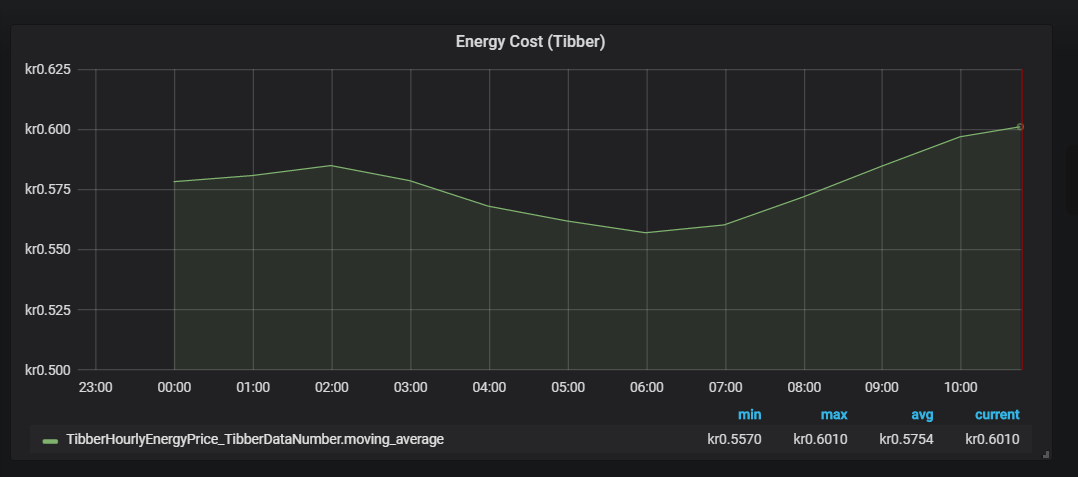Screen dimensions: 1078x477
Task: Toggle the TibberHourlyEnergyPrice series in the legend
Action: [254, 439]
